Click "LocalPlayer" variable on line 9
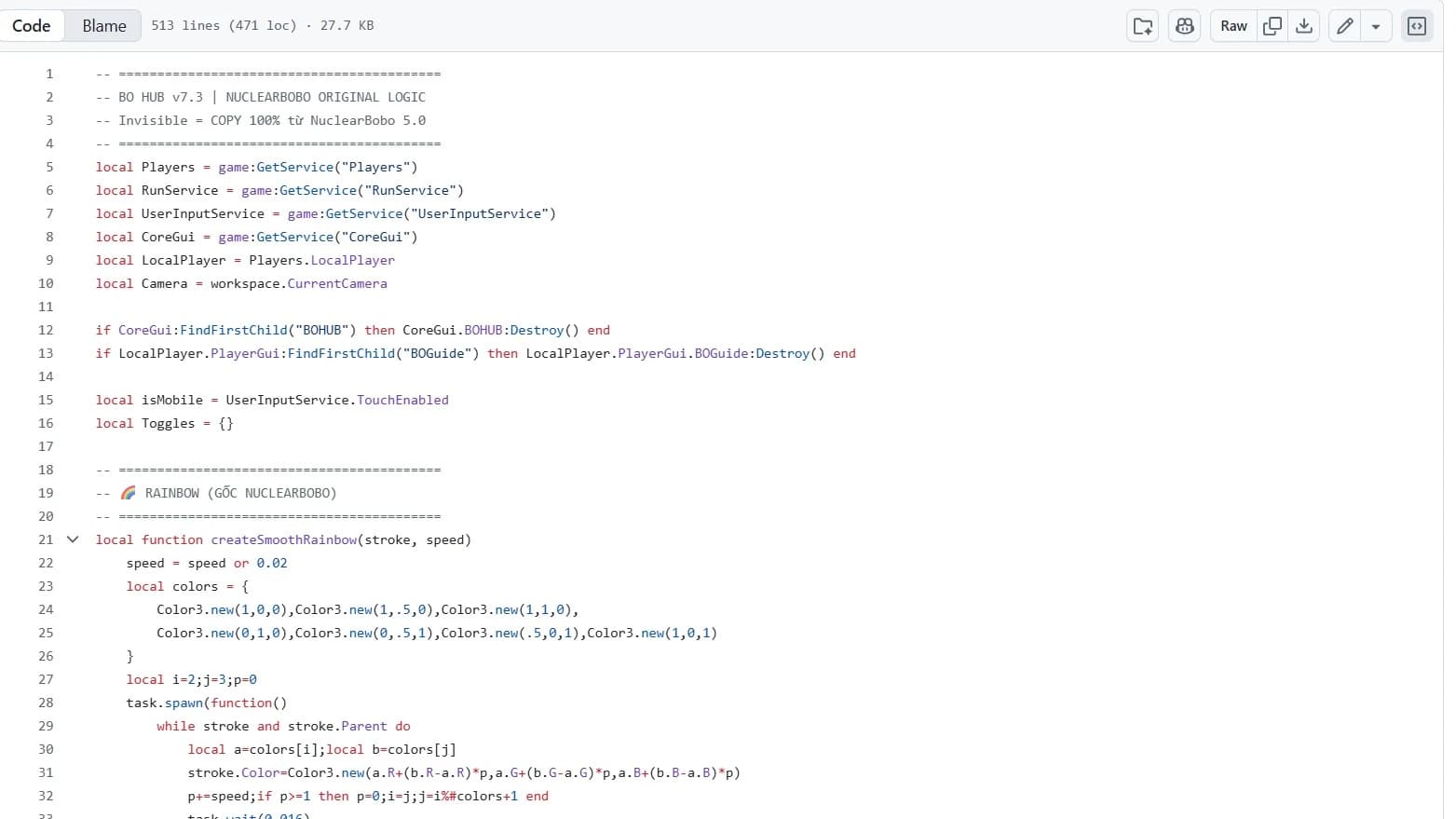This screenshot has height=819, width=1456. click(x=184, y=260)
